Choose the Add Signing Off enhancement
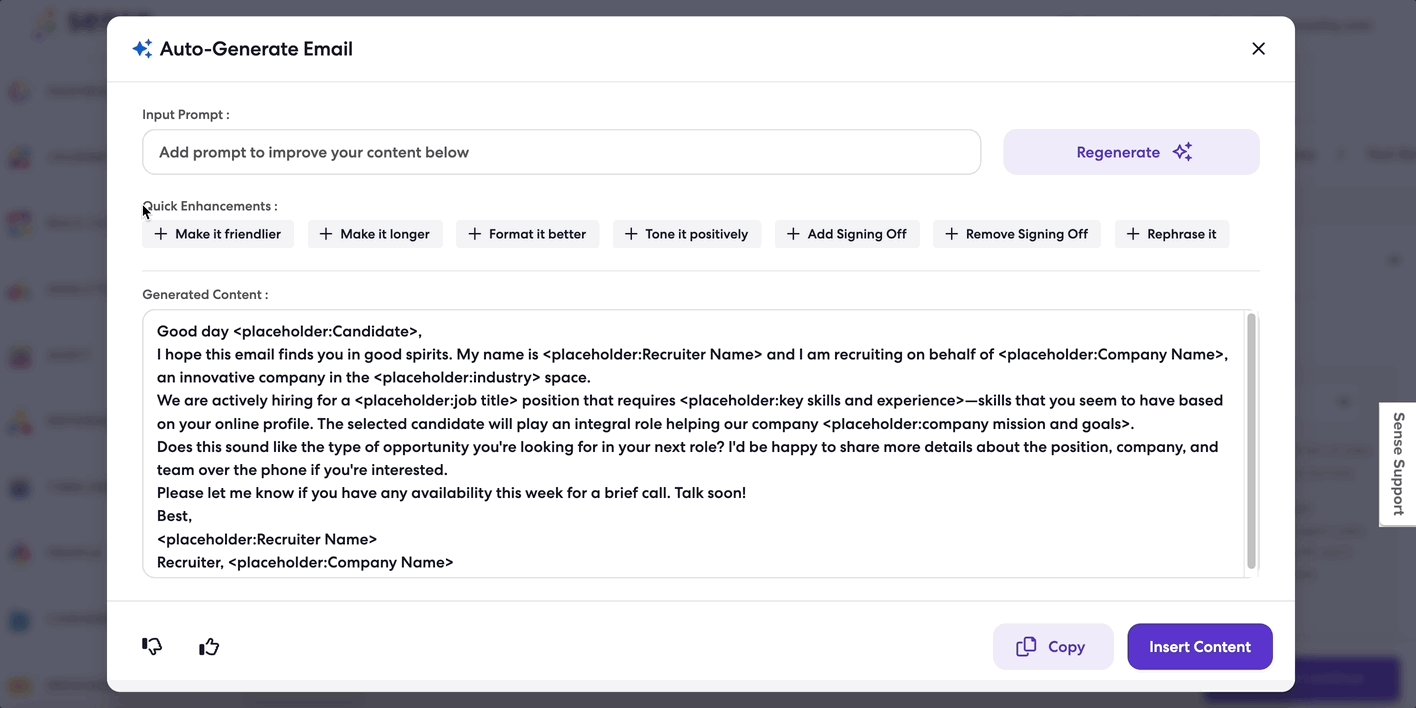This screenshot has height=708, width=1416. pyautogui.click(x=847, y=234)
